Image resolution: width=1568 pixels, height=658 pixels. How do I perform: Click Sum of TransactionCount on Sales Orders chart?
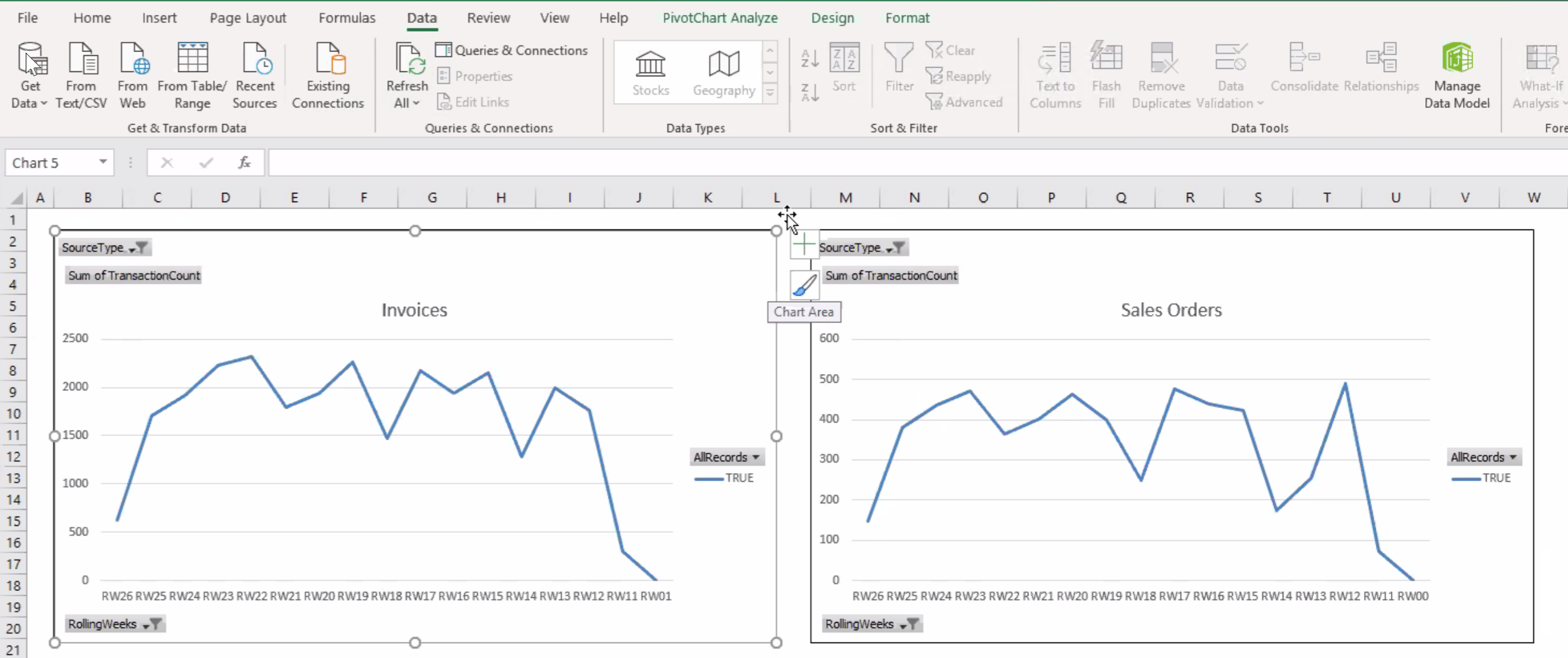[891, 275]
